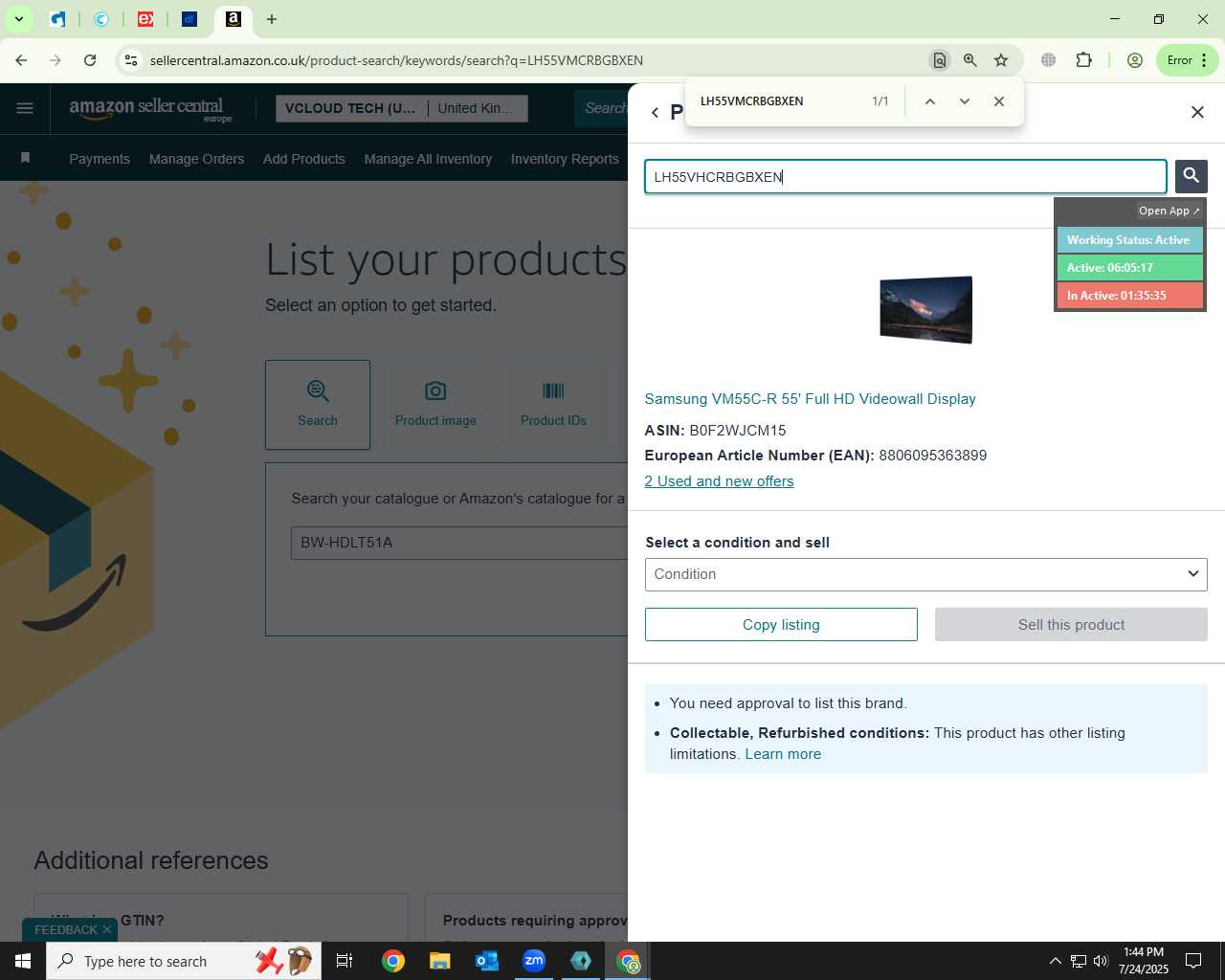
Task: Open the site information icon in address bar
Action: click(131, 60)
